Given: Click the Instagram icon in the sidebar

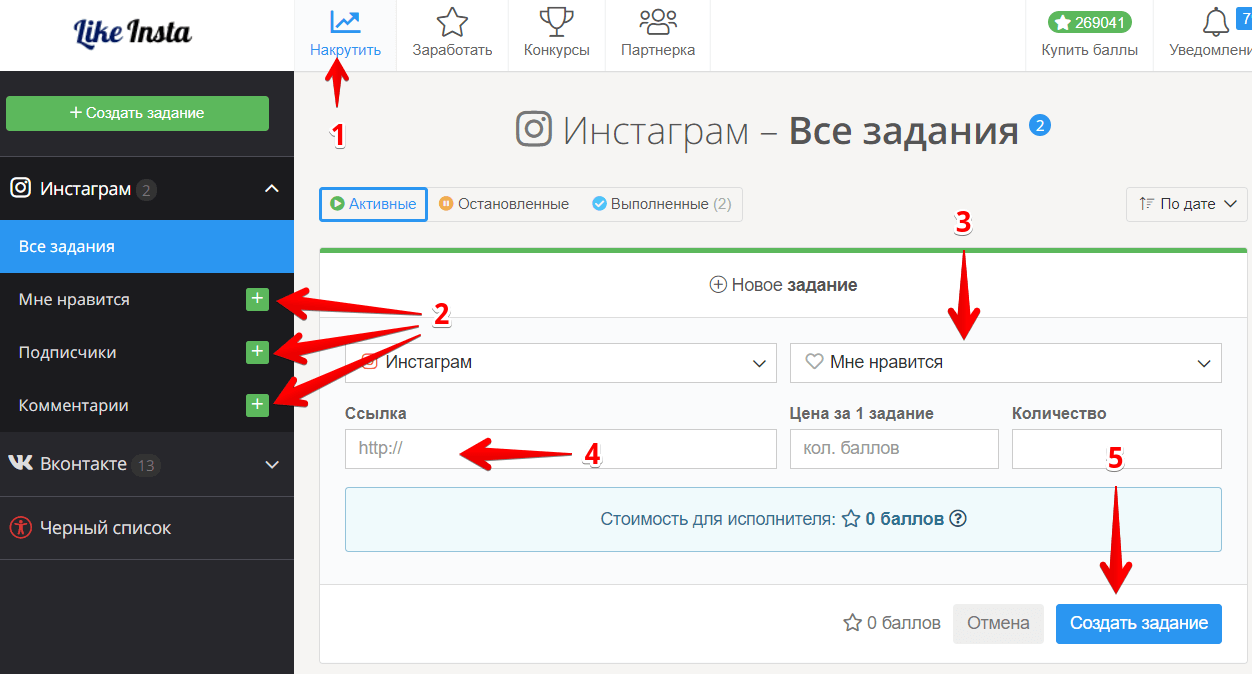Looking at the screenshot, I should click(x=20, y=188).
